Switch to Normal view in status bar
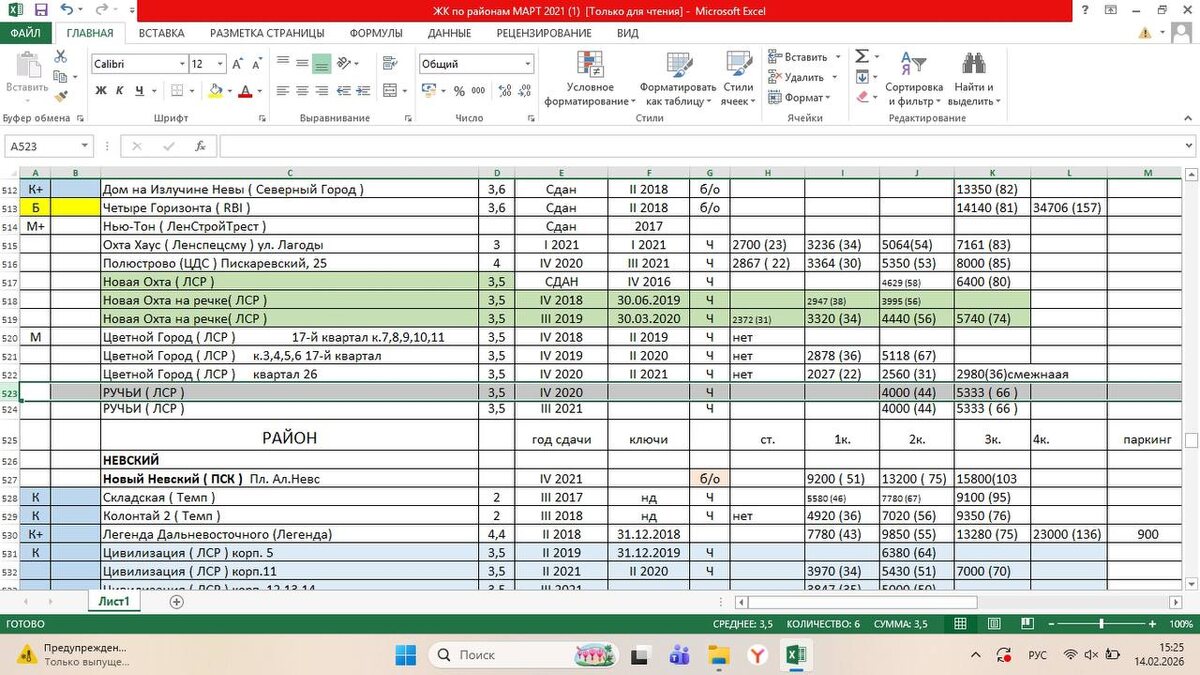 [x=960, y=624]
